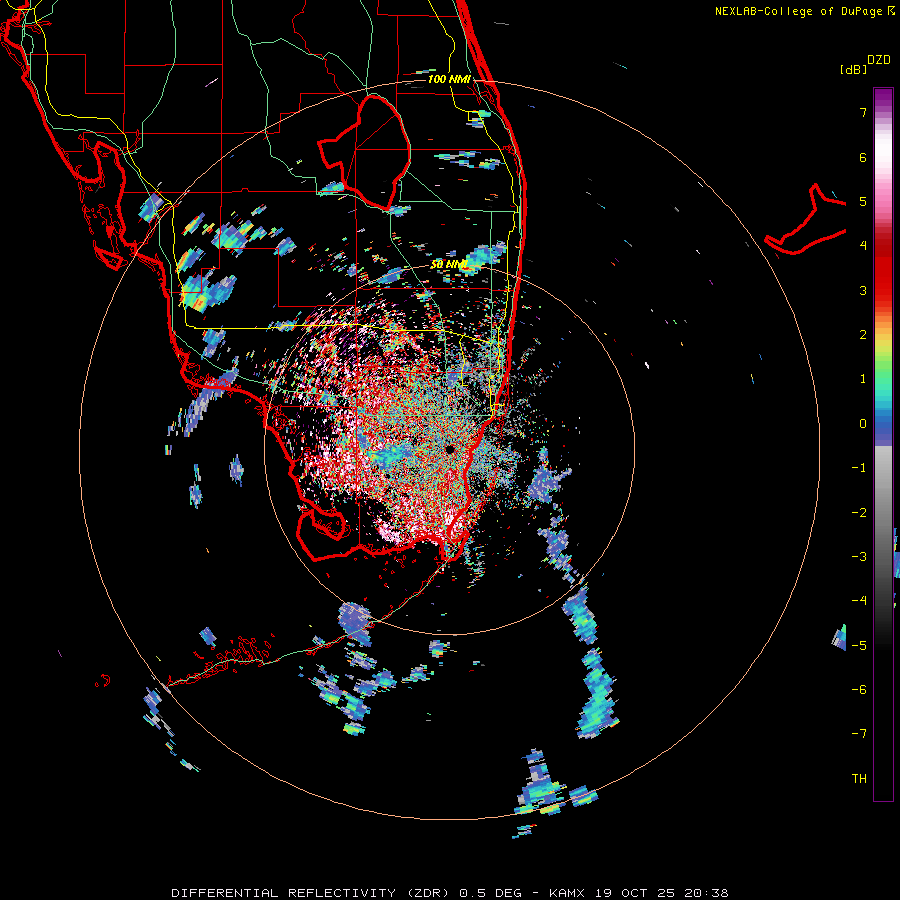Click the 20:38 timestamp
The image size is (900, 900).
coord(706,893)
